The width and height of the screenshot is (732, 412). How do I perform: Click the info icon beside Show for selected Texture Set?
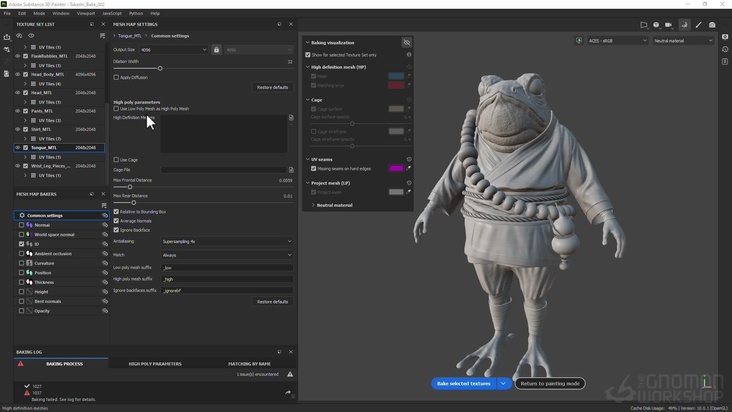tap(409, 55)
